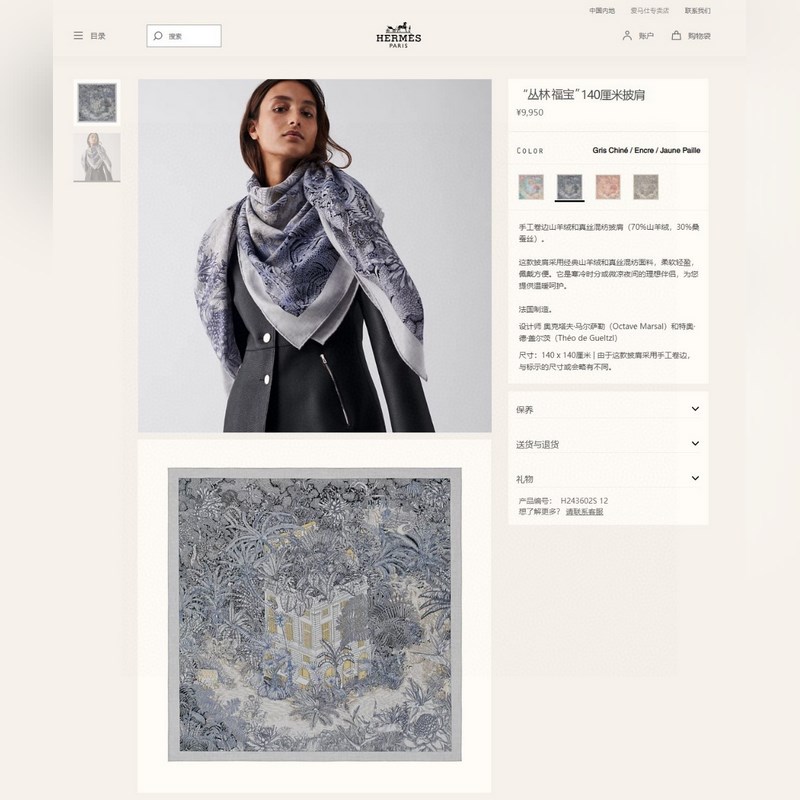Expand the 礼物 gift section
The width and height of the screenshot is (800, 800).
coord(608,479)
